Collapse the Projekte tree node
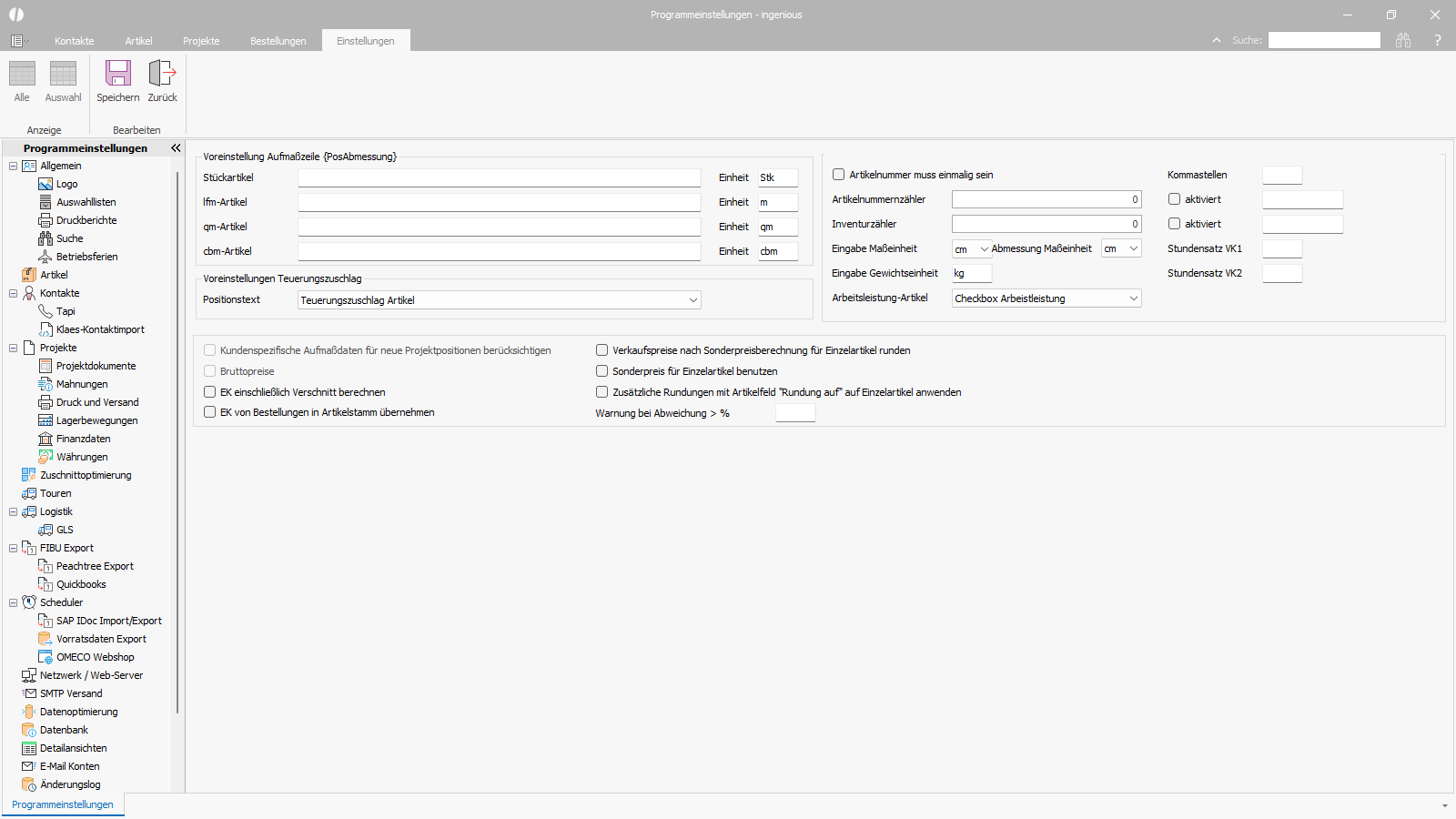 [x=13, y=348]
